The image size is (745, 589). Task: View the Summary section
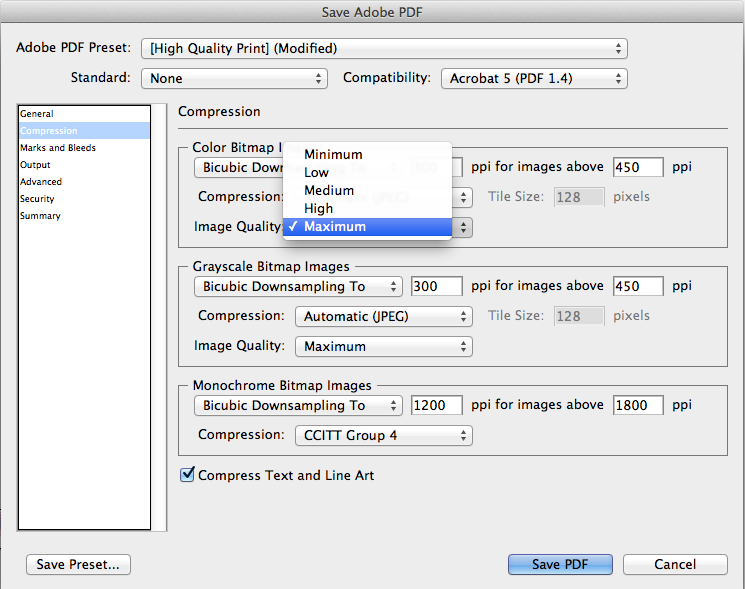(40, 216)
